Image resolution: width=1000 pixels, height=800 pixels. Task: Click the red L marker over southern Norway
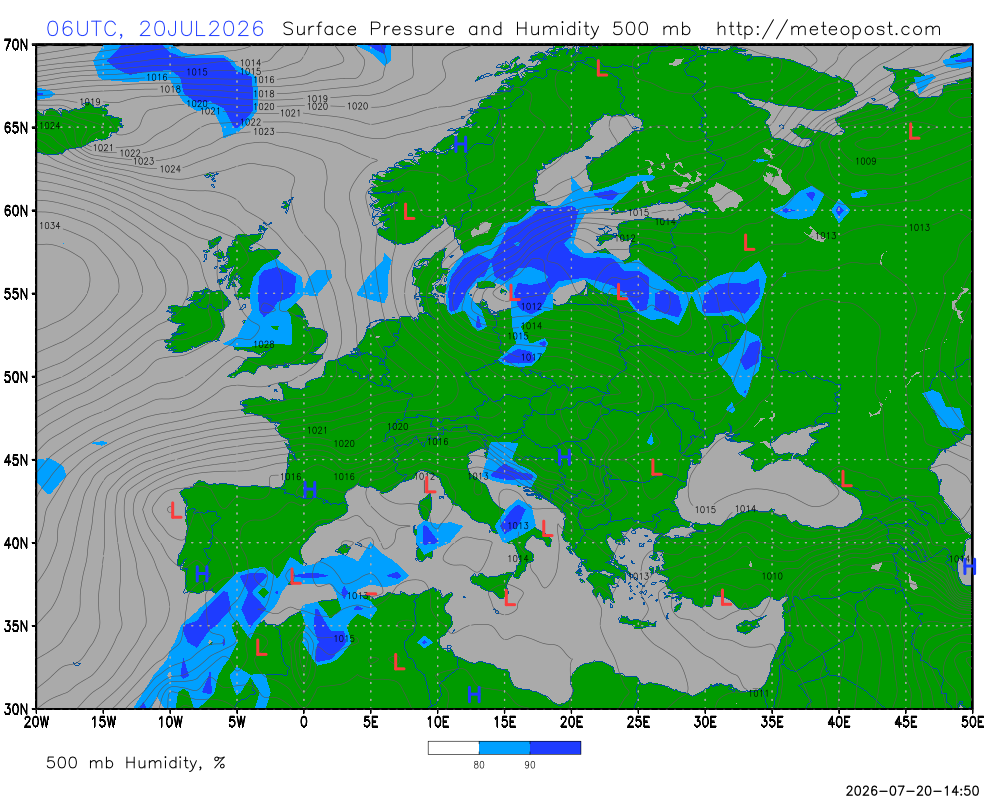coord(409,211)
